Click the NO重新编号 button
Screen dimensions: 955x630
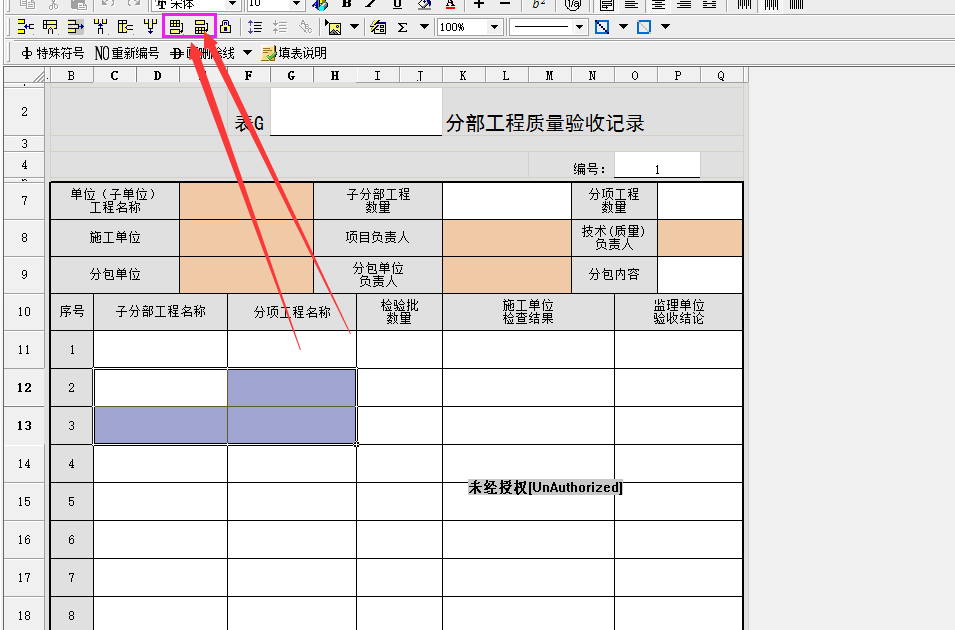point(127,53)
